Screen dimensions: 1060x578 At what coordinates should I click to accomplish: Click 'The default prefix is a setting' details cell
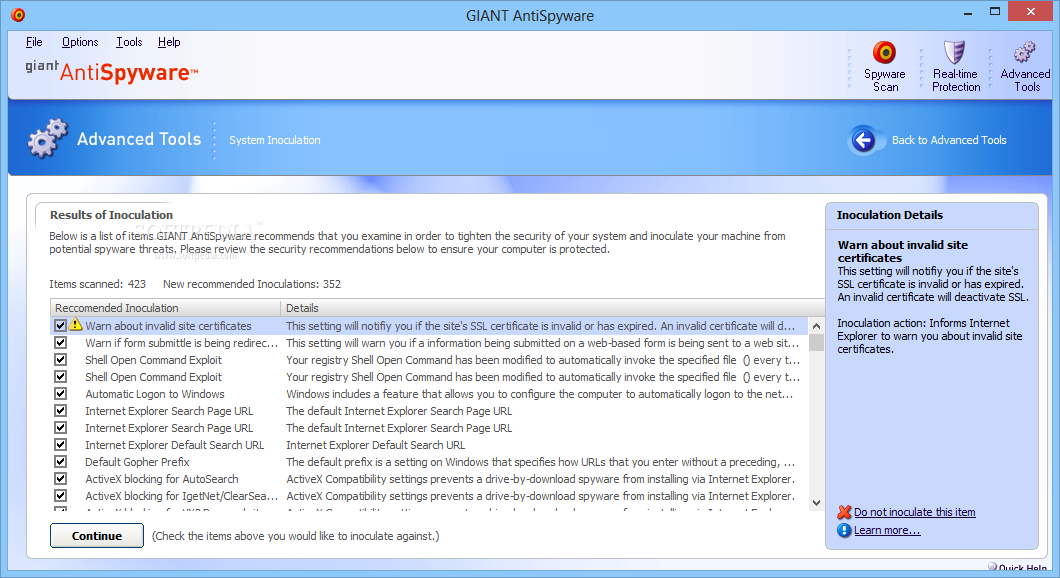(540, 462)
